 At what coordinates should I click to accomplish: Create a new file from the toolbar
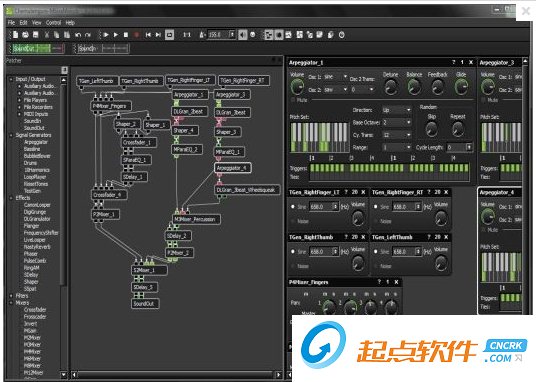point(15,35)
